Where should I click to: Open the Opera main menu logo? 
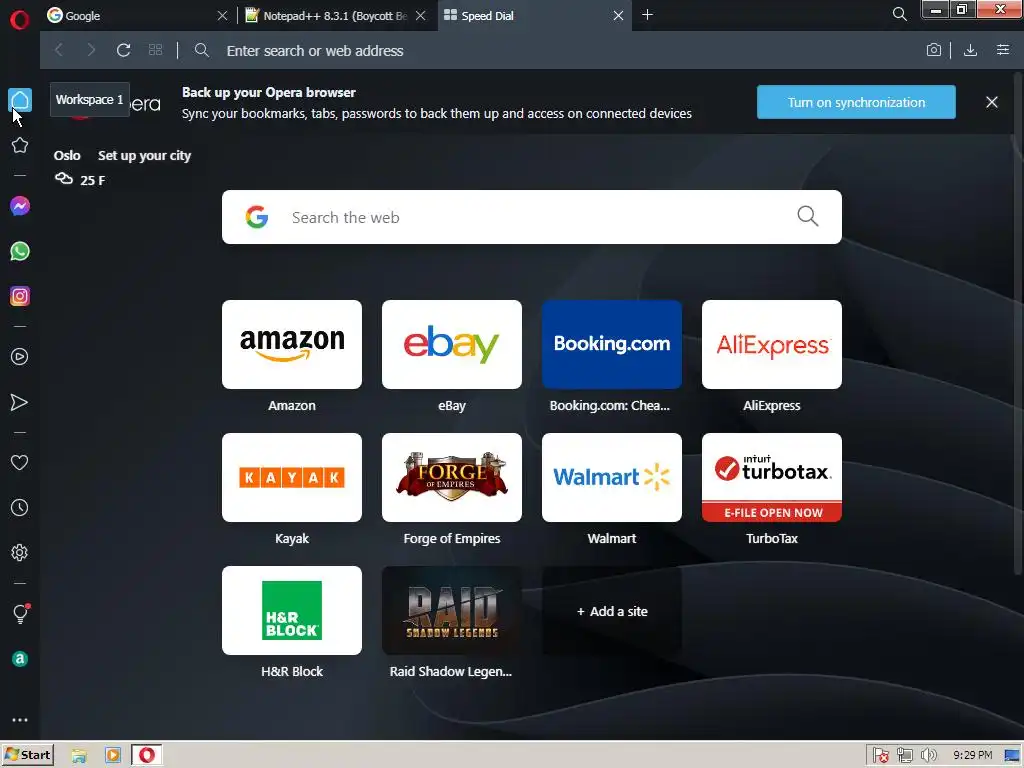[x=20, y=20]
